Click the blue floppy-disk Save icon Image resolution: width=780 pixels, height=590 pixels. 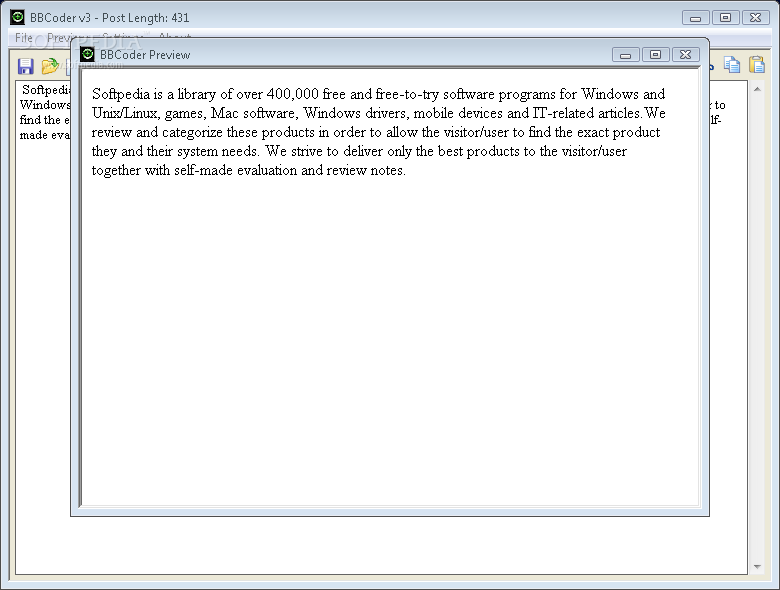(25, 66)
